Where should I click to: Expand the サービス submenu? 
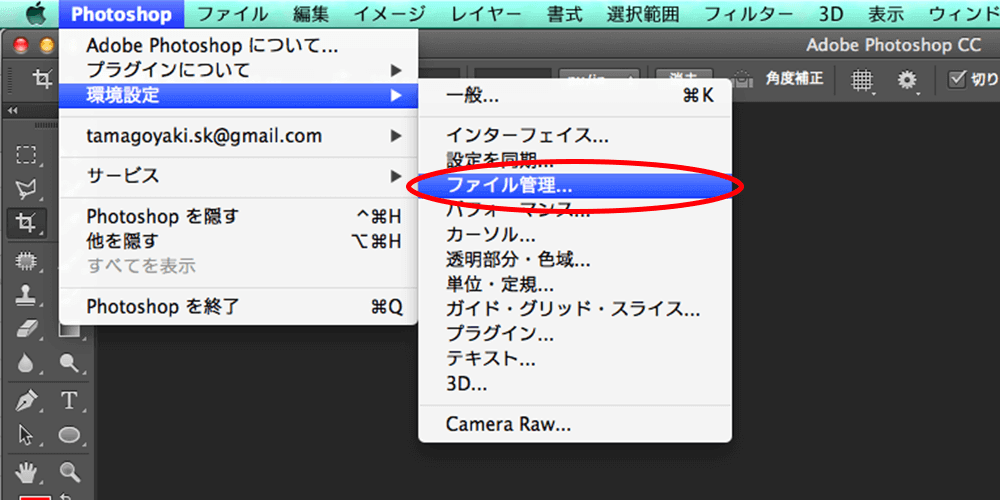point(239,175)
